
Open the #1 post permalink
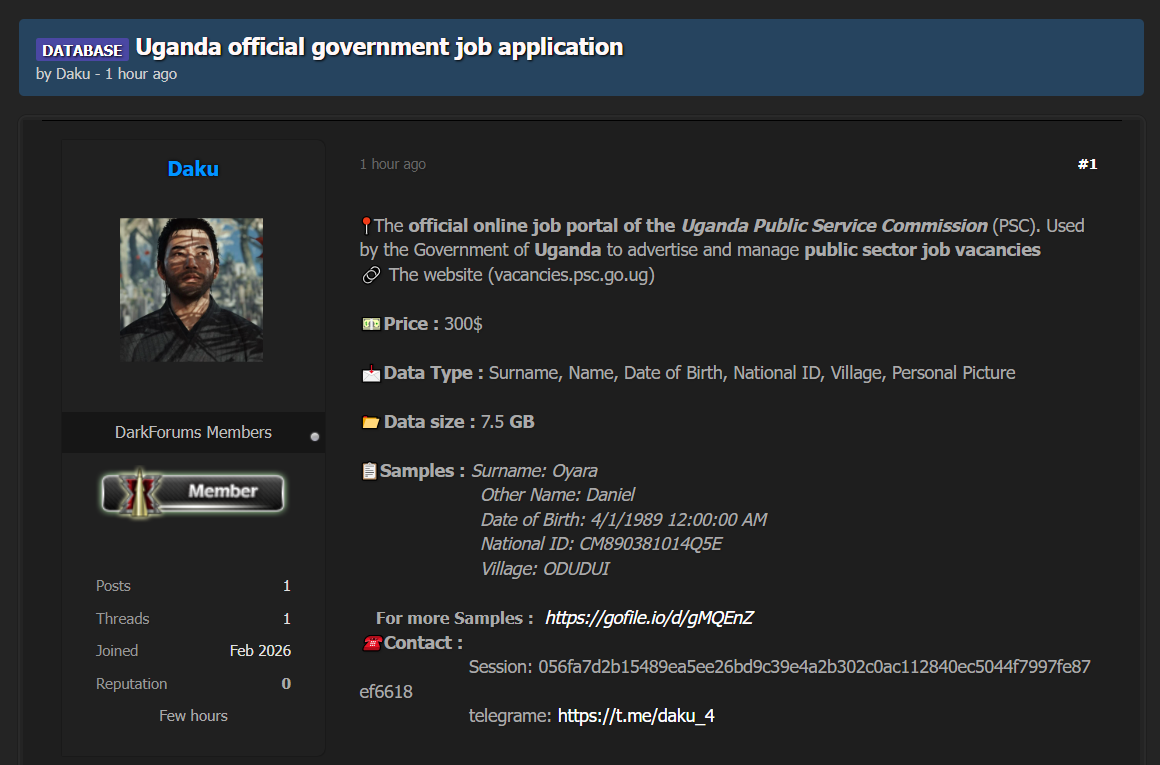pos(1087,164)
